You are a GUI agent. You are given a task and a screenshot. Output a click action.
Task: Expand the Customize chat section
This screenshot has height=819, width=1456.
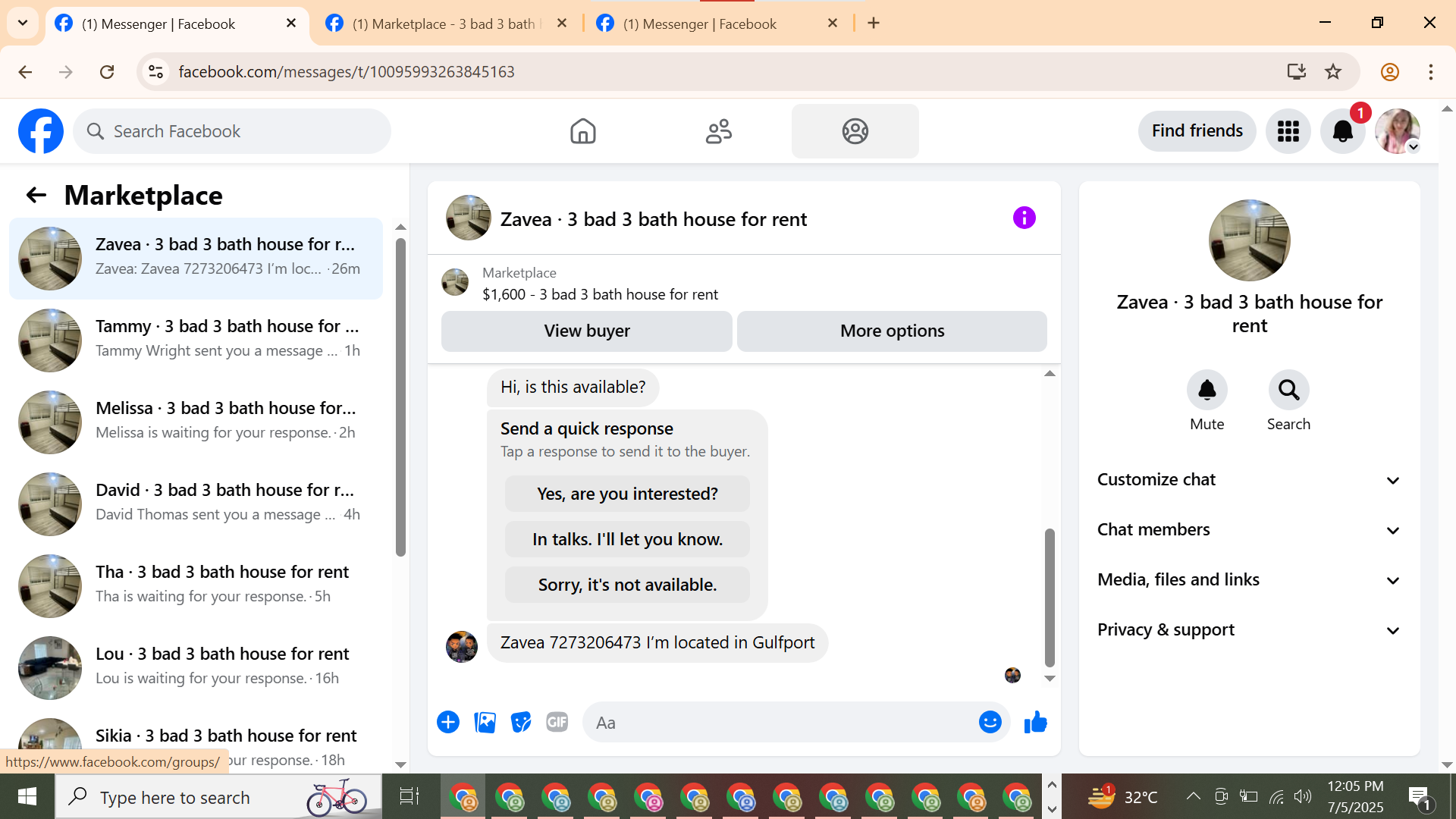click(x=1249, y=480)
